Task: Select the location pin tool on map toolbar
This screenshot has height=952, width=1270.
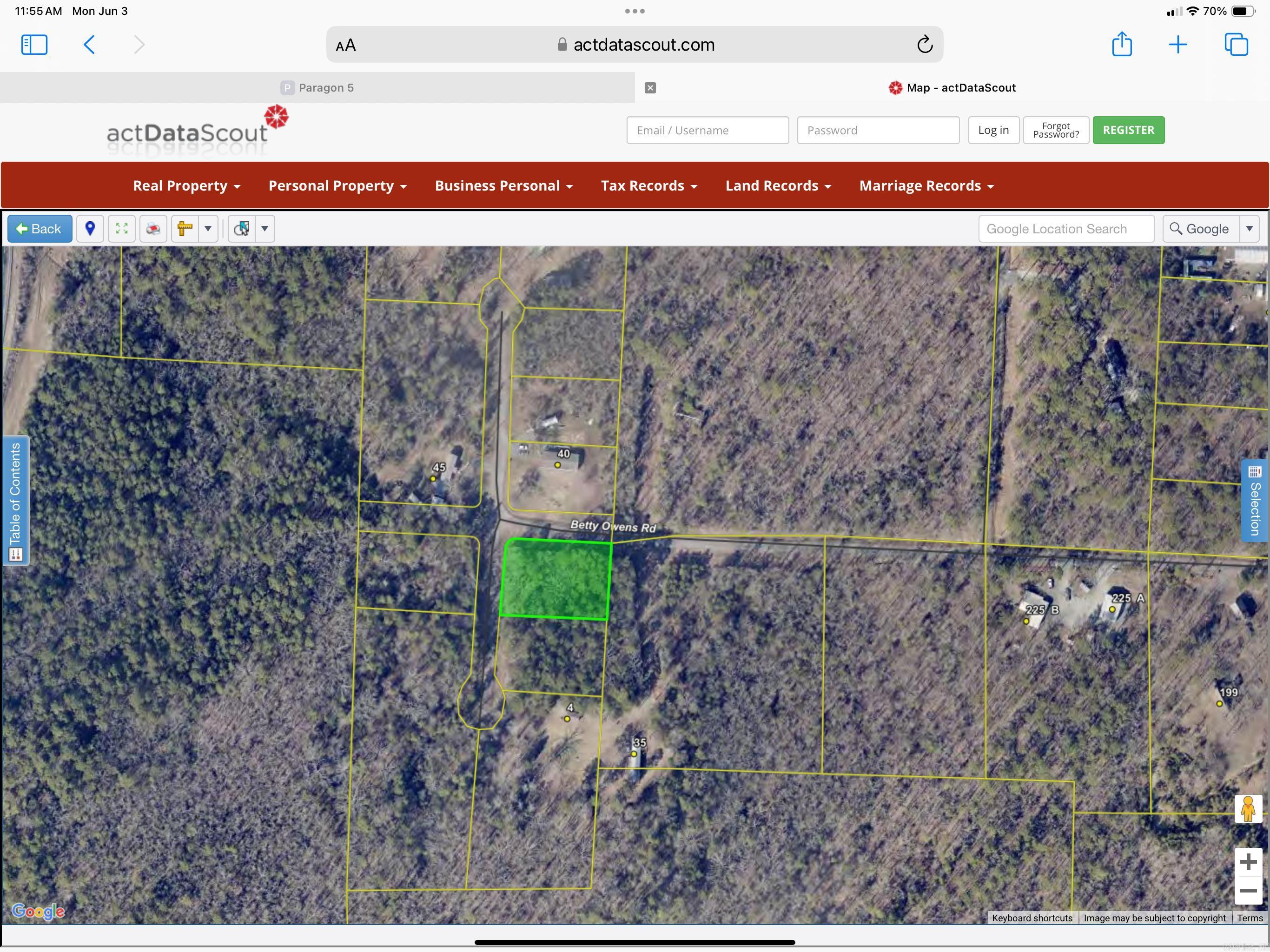Action: (90, 229)
